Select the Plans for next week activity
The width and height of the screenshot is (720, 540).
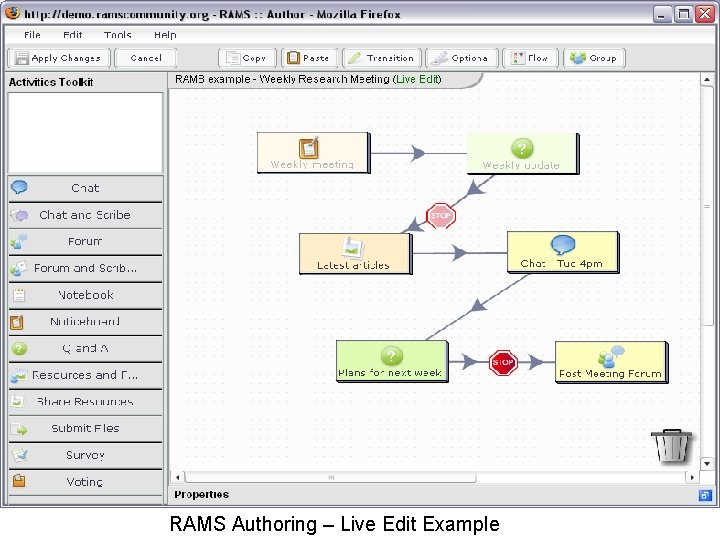click(x=392, y=361)
